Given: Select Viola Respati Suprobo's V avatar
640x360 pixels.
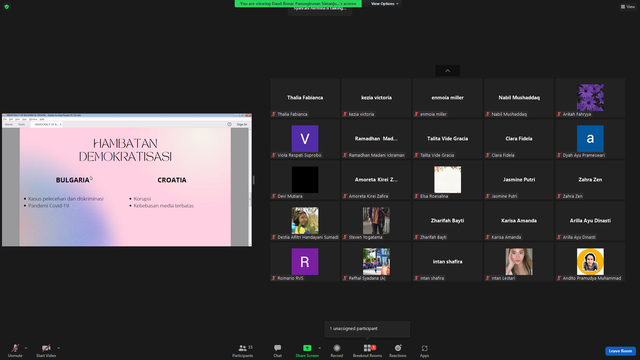Looking at the screenshot, I should (x=305, y=139).
